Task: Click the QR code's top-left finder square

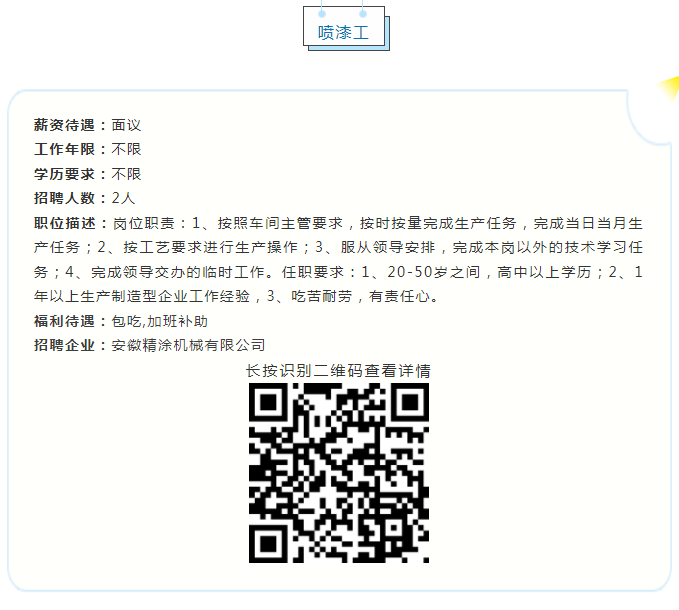Action: click(x=268, y=402)
